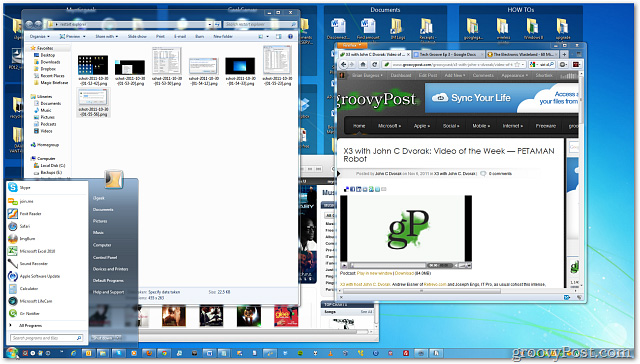Open Calculator from the Start menu

pyautogui.click(x=47, y=289)
